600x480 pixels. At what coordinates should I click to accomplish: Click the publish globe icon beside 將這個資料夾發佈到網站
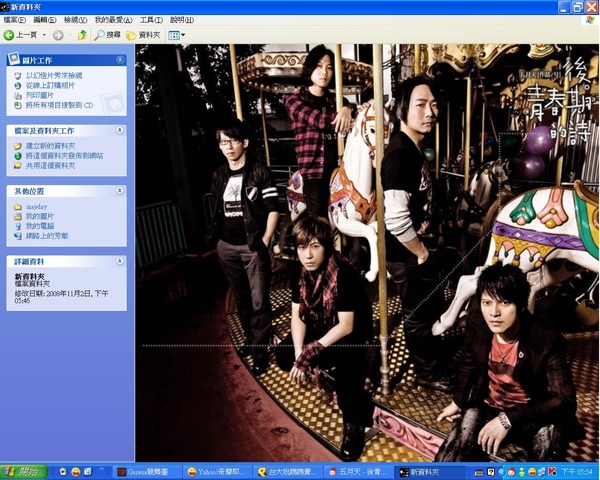pyautogui.click(x=18, y=156)
